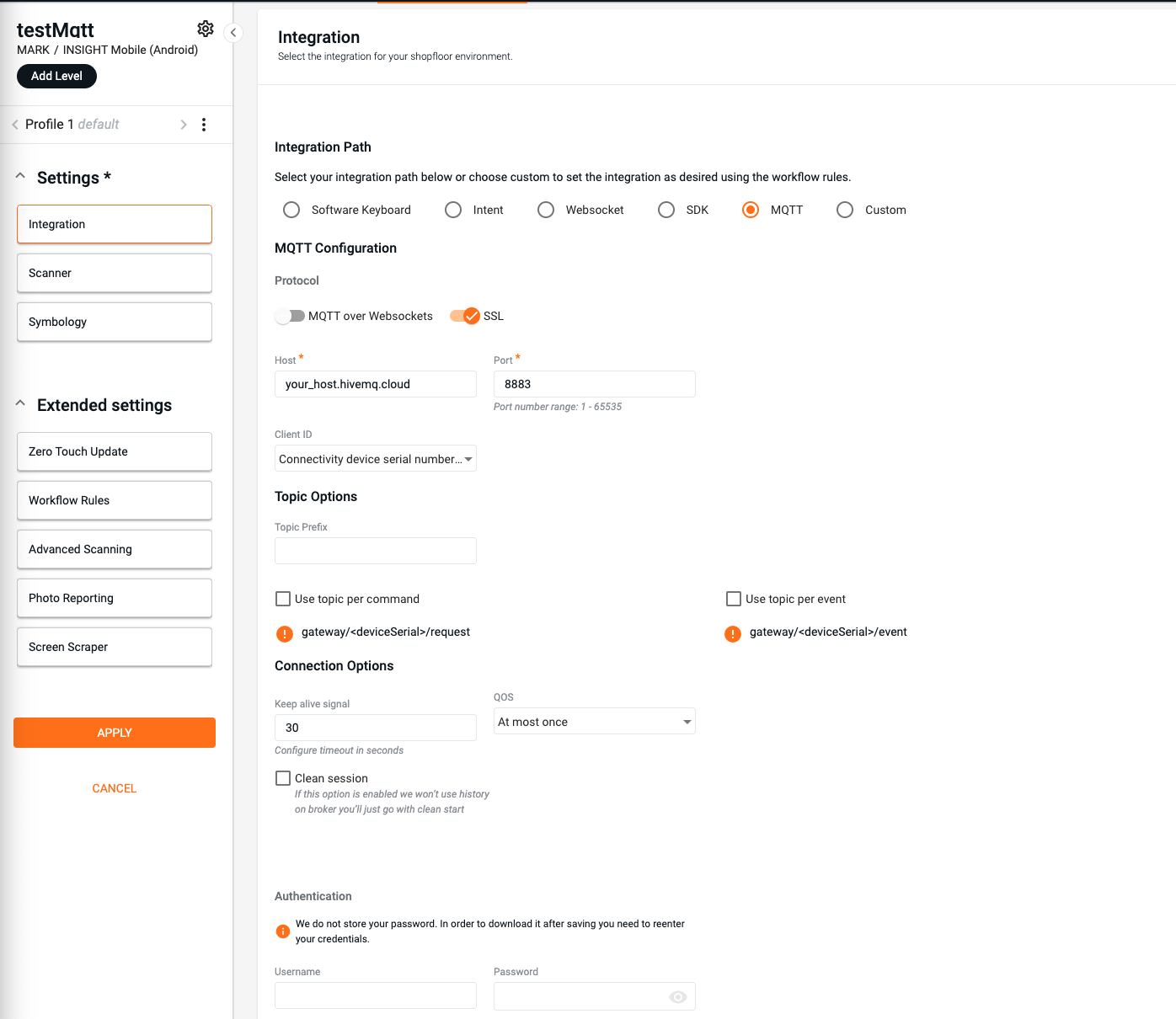Viewport: 1176px width, 1019px height.
Task: Open Screen Scraper settings
Action: tap(115, 647)
